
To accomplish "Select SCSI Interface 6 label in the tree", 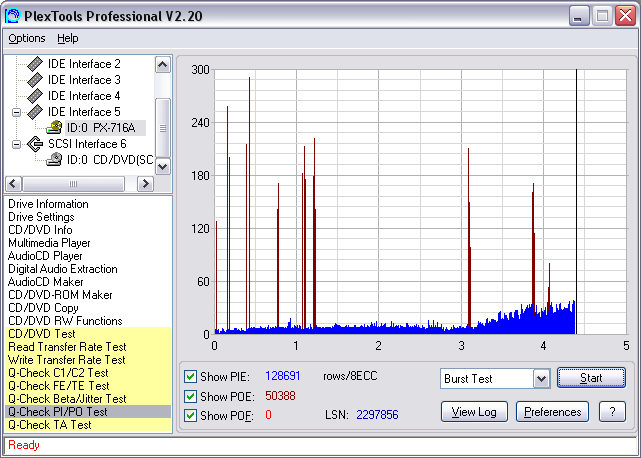I will click(x=87, y=144).
